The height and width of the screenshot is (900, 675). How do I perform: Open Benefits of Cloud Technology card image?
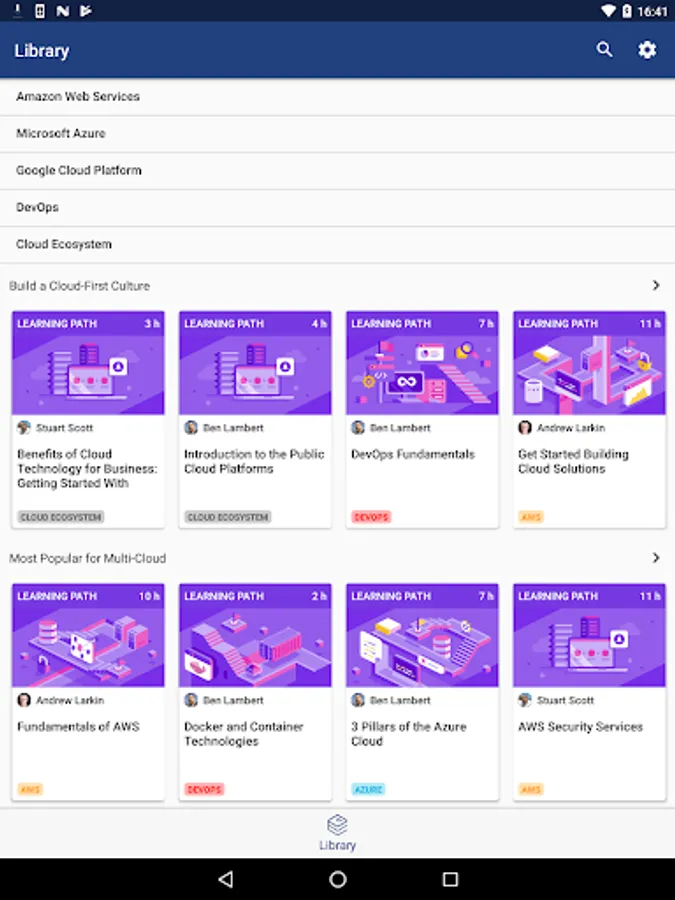88,363
